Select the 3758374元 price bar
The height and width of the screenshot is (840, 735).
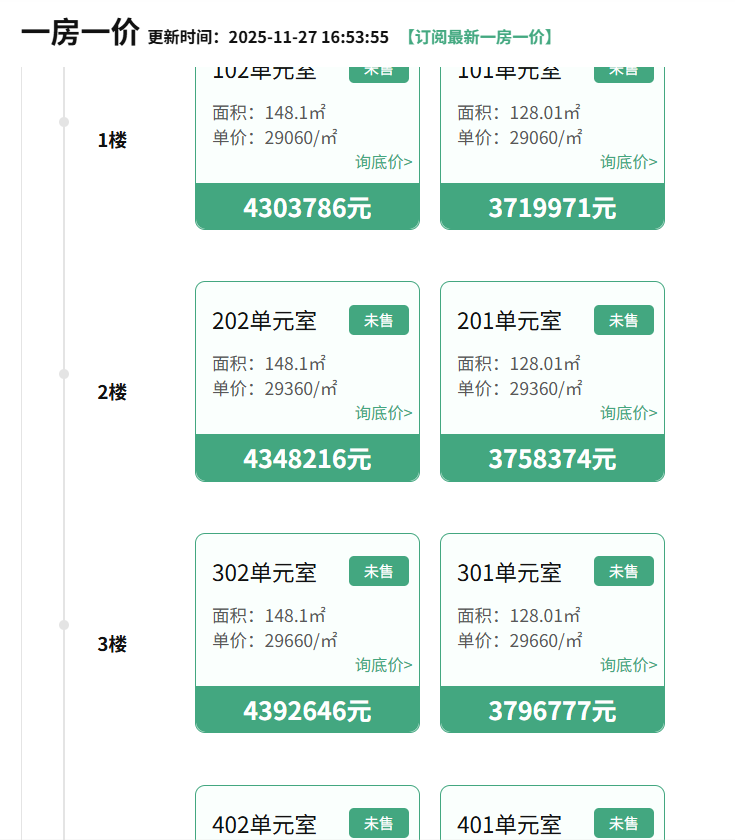(552, 459)
